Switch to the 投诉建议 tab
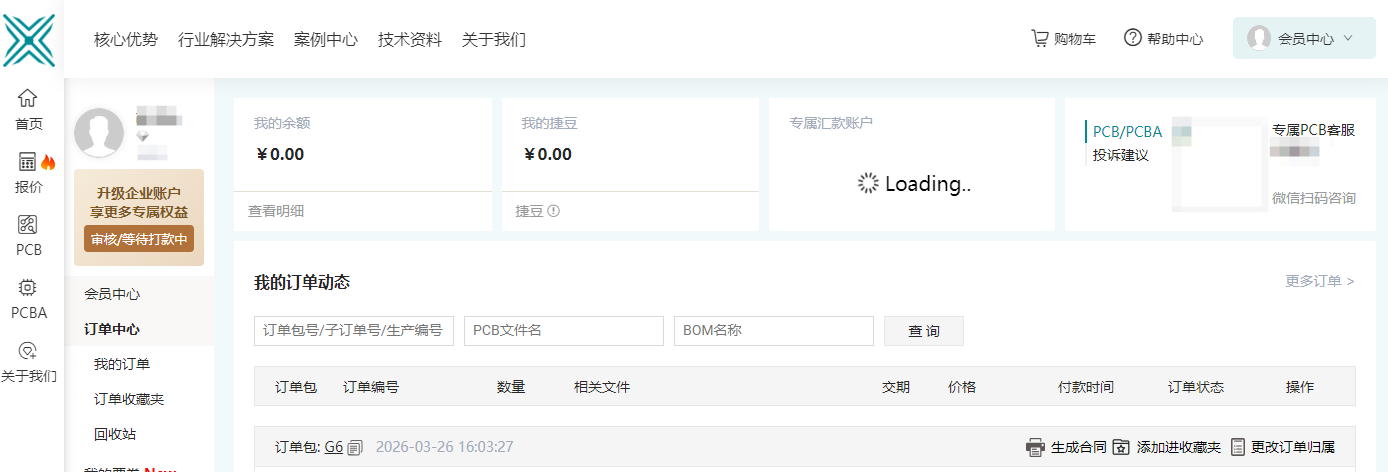 click(x=1120, y=156)
